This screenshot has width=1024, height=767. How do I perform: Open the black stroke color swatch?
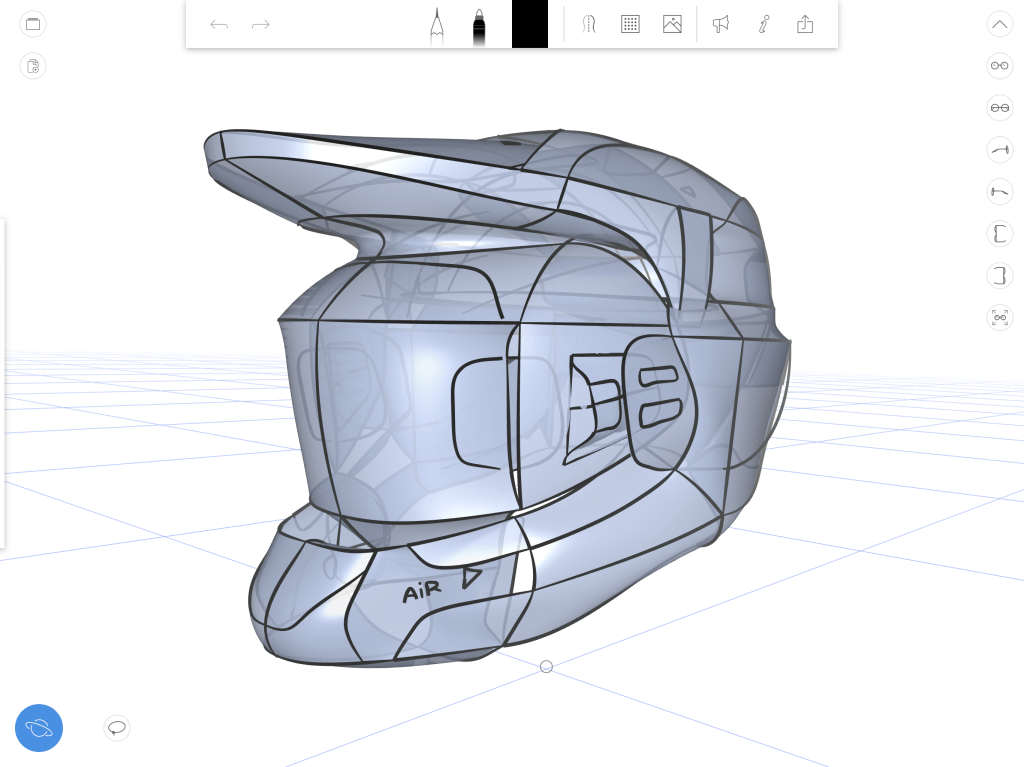[x=530, y=24]
